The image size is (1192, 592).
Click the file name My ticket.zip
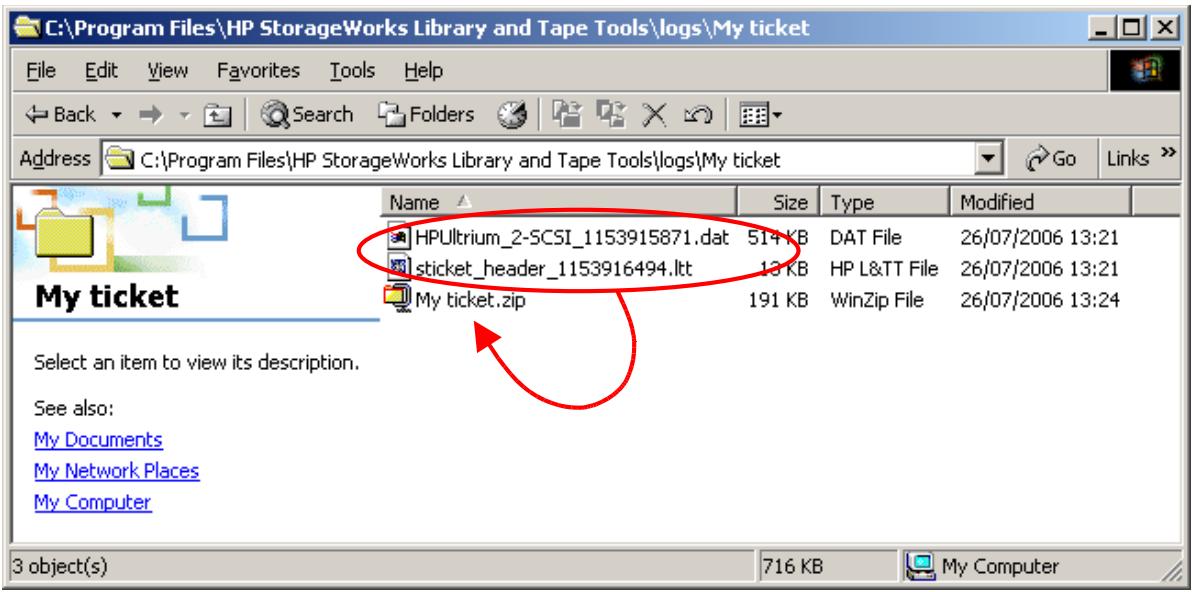click(x=471, y=300)
